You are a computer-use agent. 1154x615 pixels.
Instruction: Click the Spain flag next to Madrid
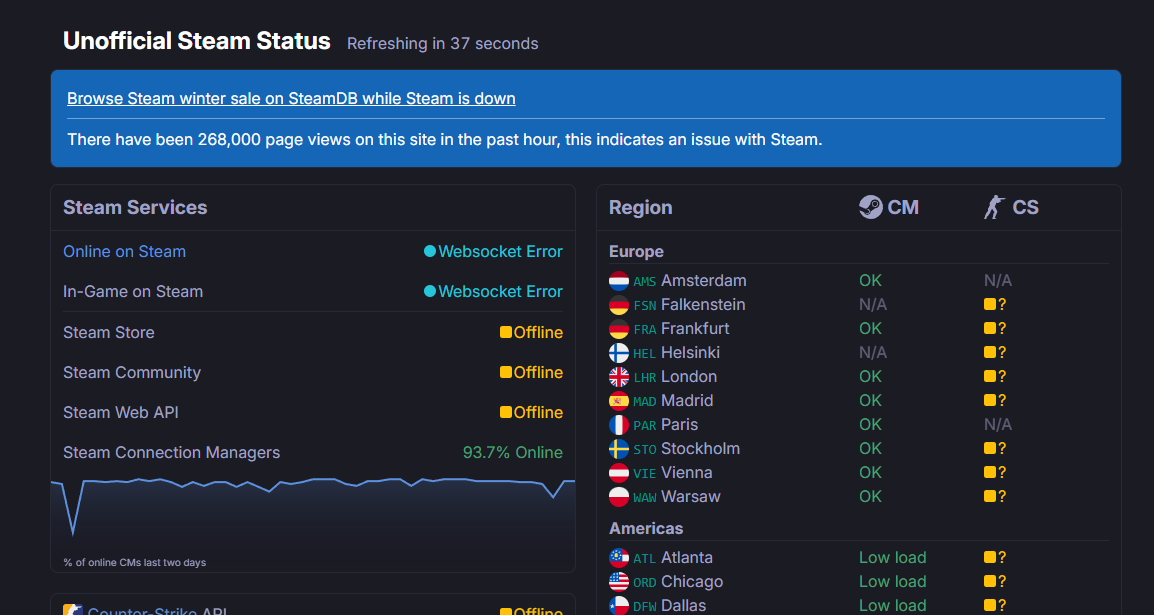(619, 401)
